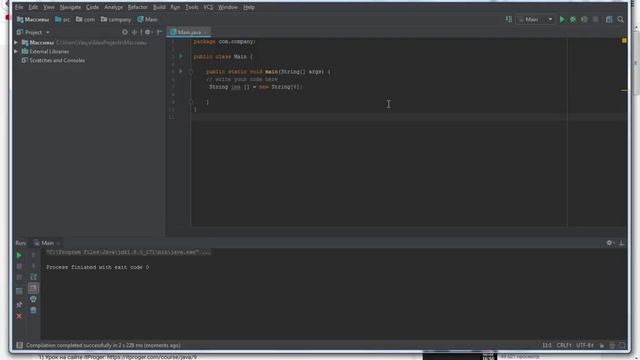Hide the Project tool window
This screenshot has width=640, height=360.
tap(160, 32)
